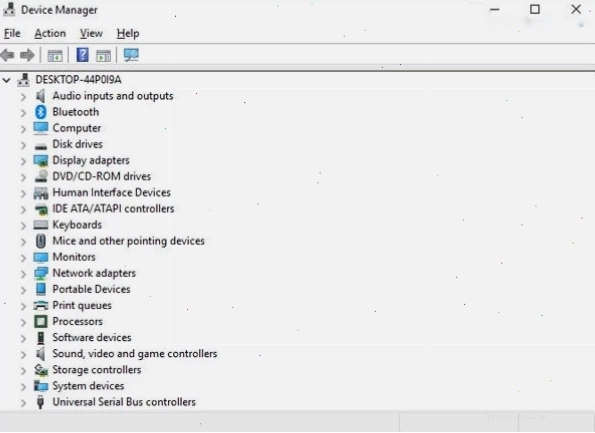Click the Display adapters category icon
The height and width of the screenshot is (433, 595).
[41, 161]
